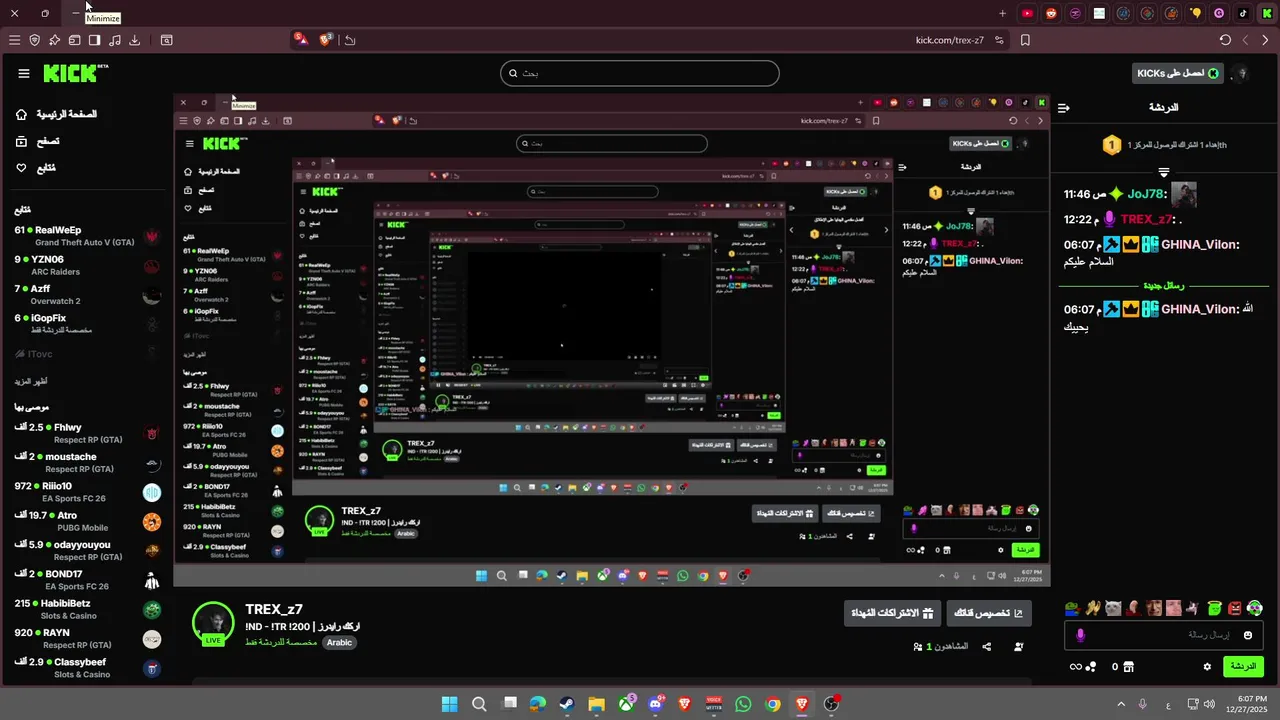Bookmark this page with bookmark icon
1280x720 pixels.
[x=1025, y=40]
